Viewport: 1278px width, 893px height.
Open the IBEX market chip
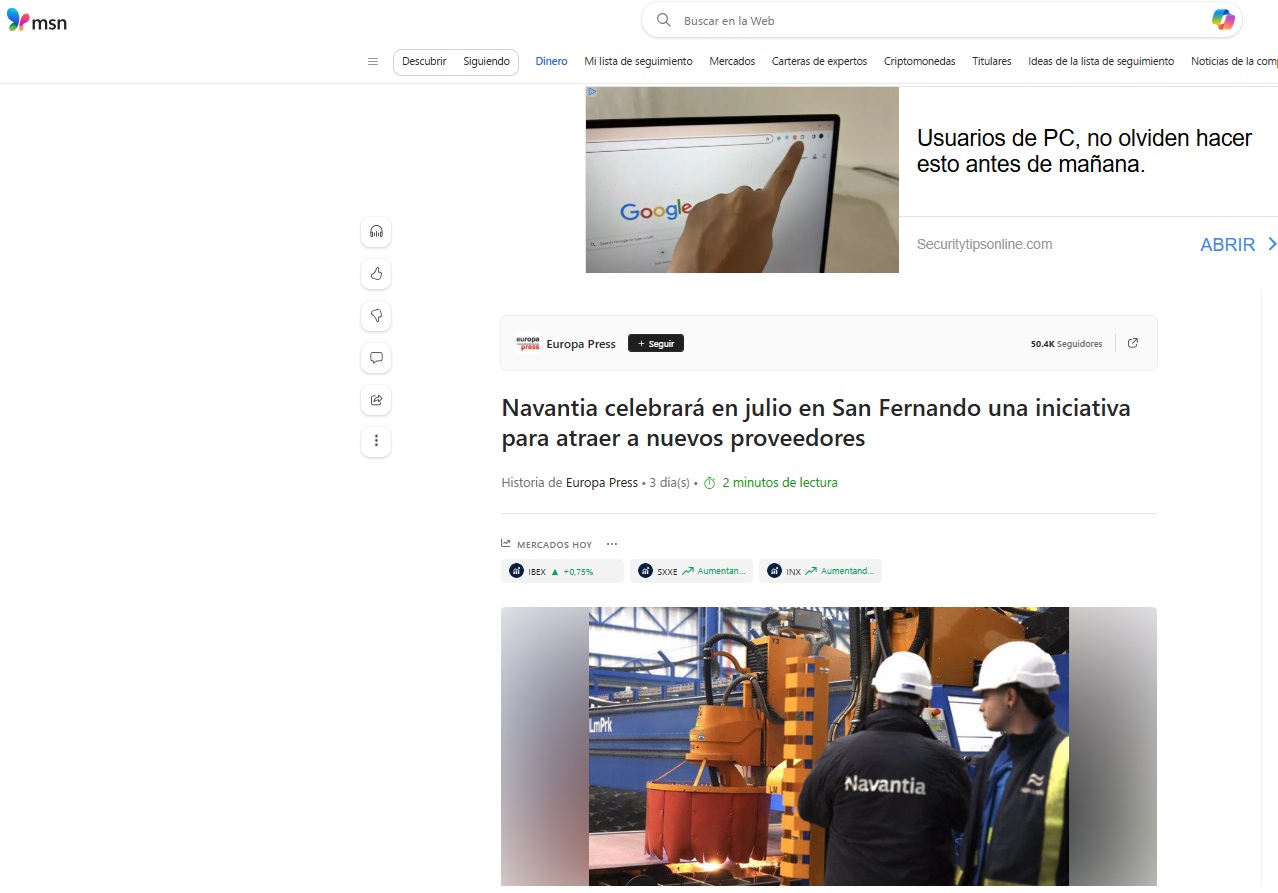[561, 571]
